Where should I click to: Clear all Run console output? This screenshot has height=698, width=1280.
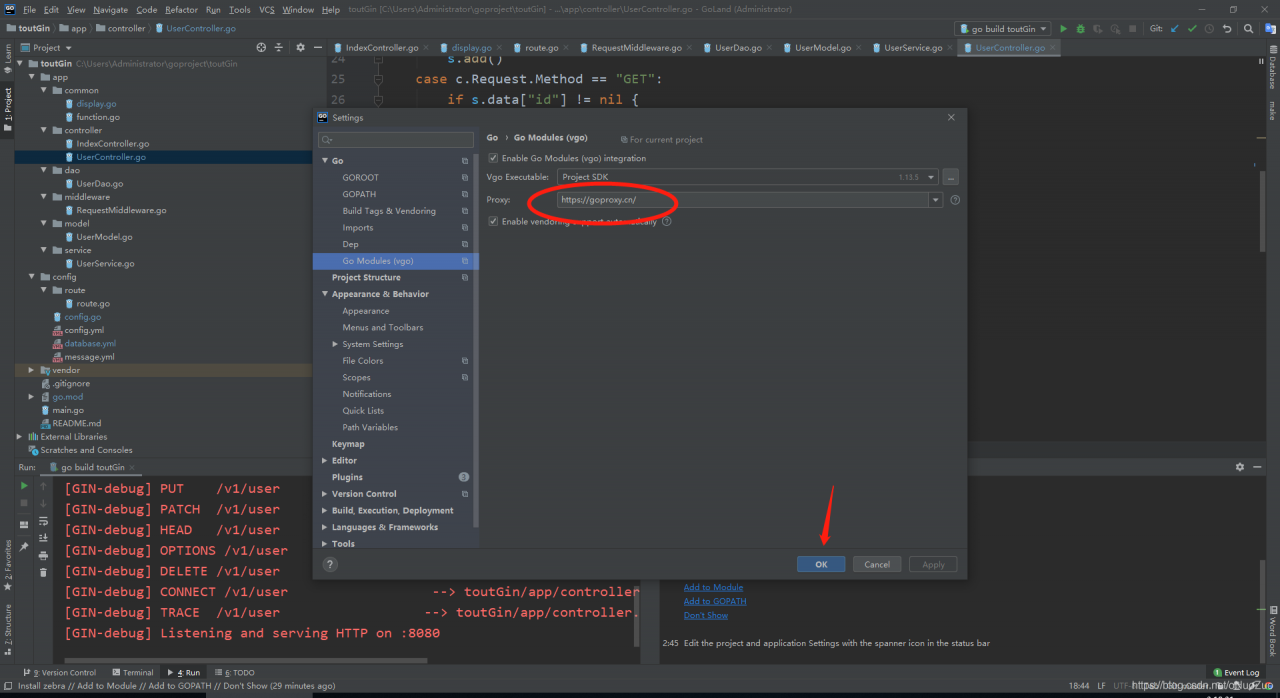43,572
